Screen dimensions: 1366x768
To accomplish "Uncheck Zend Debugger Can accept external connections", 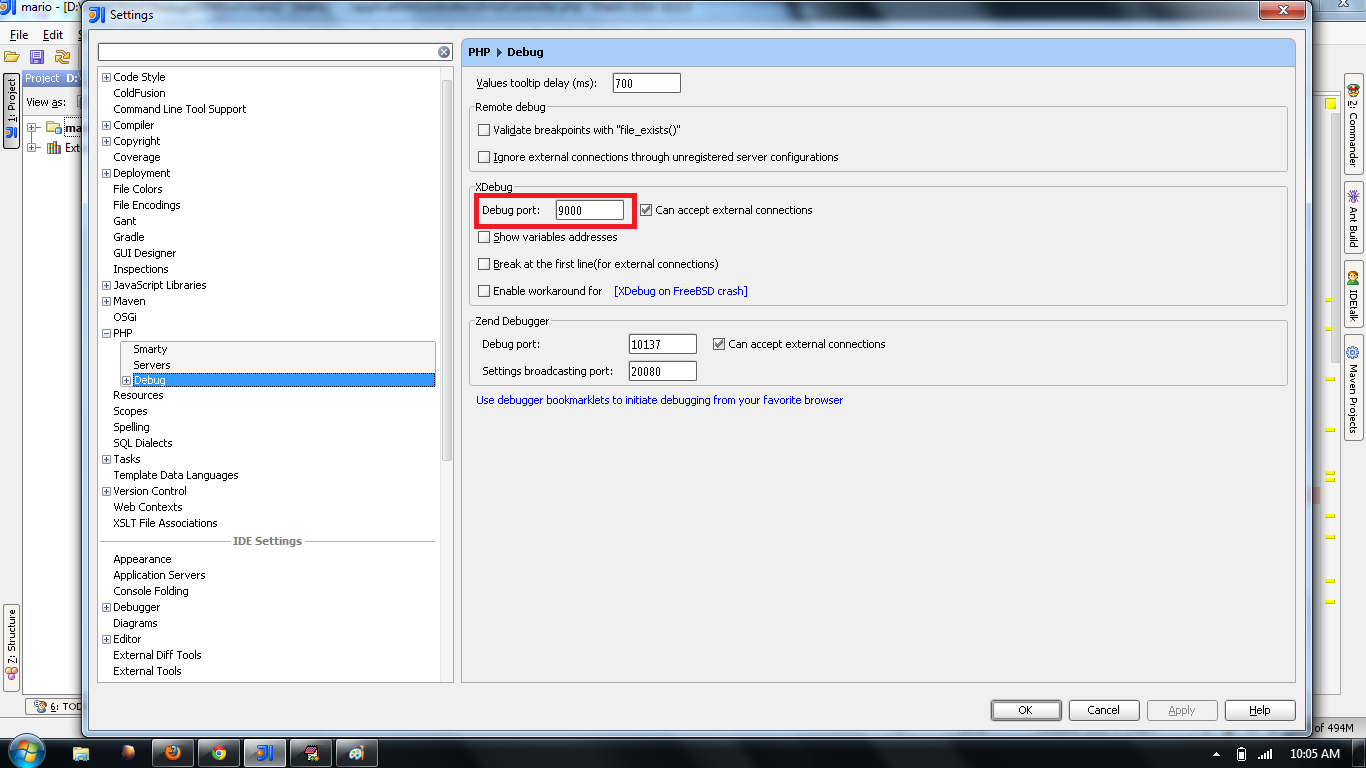I will pyautogui.click(x=719, y=344).
